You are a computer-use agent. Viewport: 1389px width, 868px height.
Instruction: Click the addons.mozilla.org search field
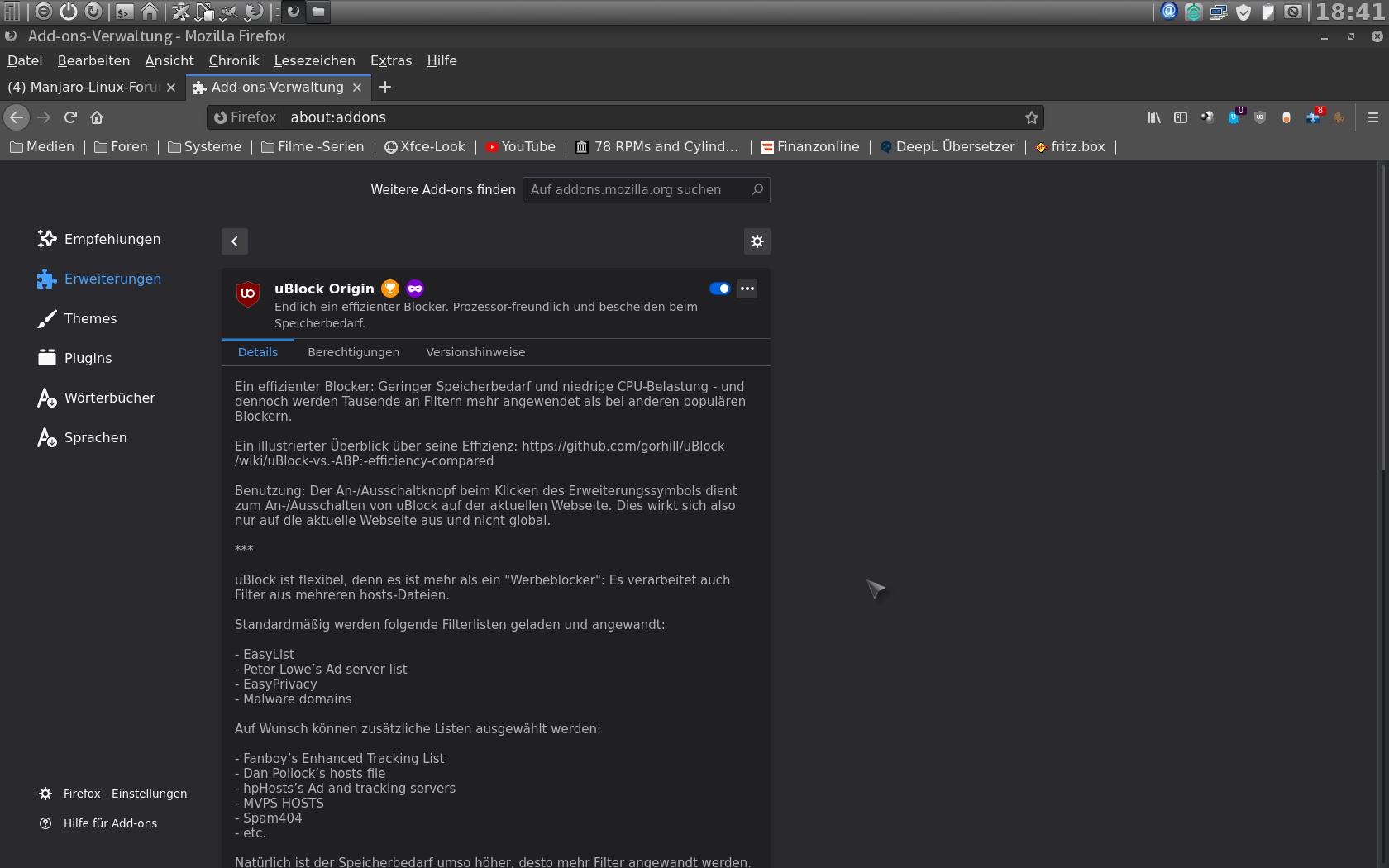[637, 190]
